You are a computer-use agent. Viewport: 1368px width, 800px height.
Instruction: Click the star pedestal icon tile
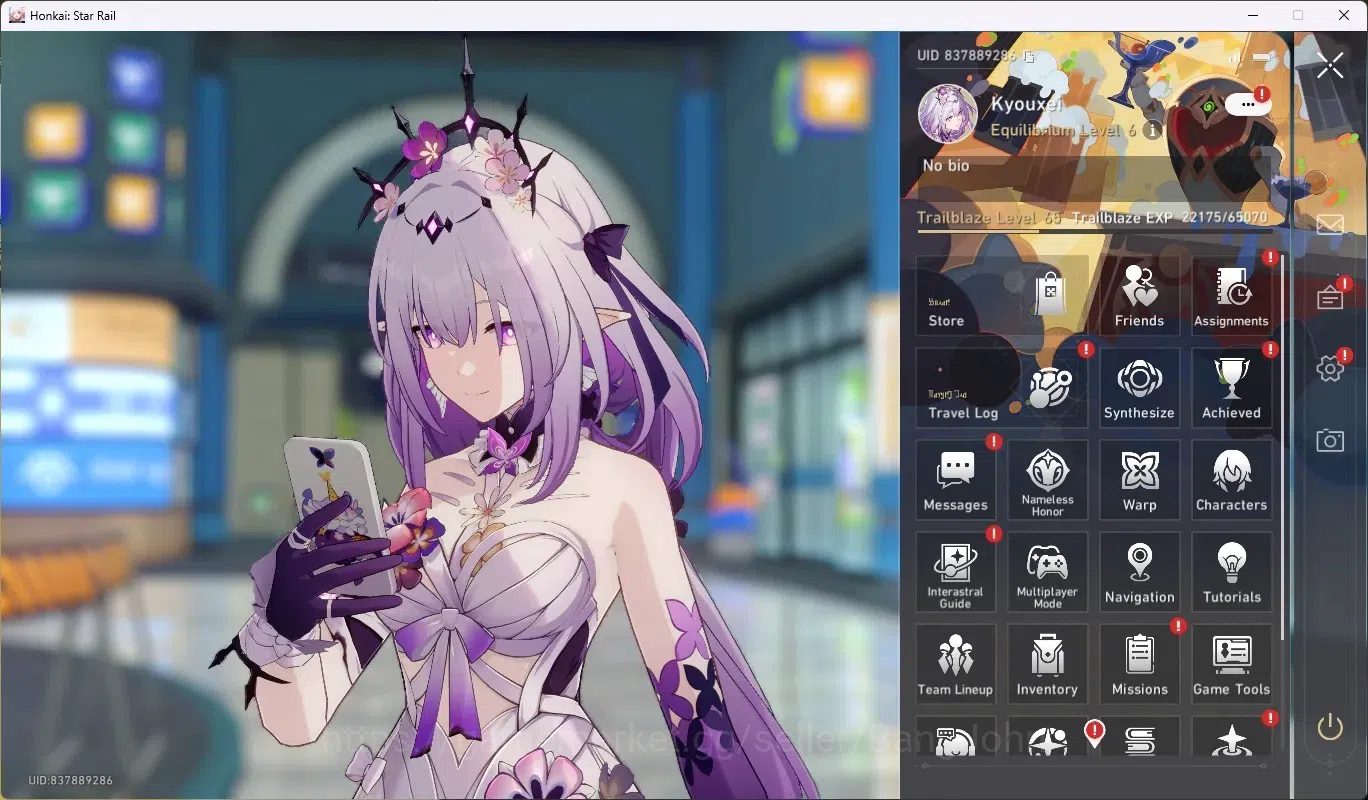click(1231, 737)
